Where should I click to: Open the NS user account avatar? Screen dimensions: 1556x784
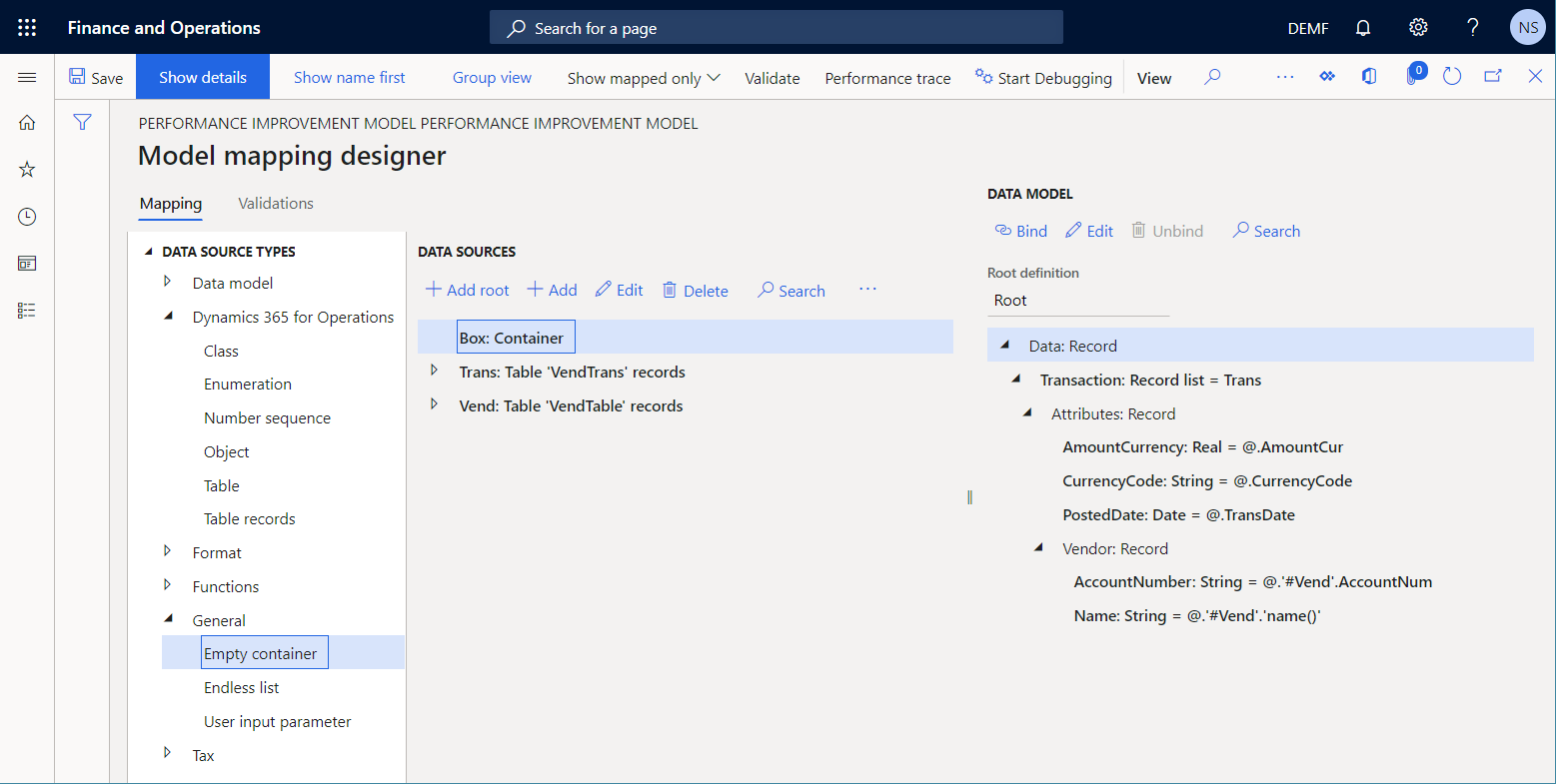[x=1528, y=28]
